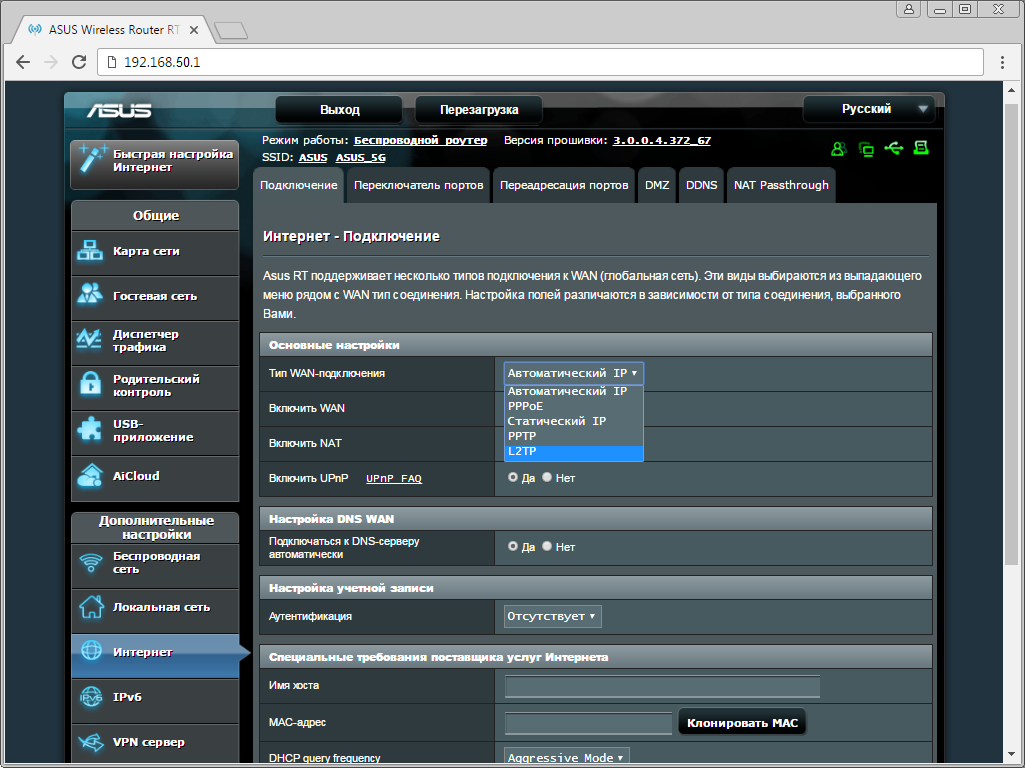Switch to the Переключатель портов tab

point(418,185)
